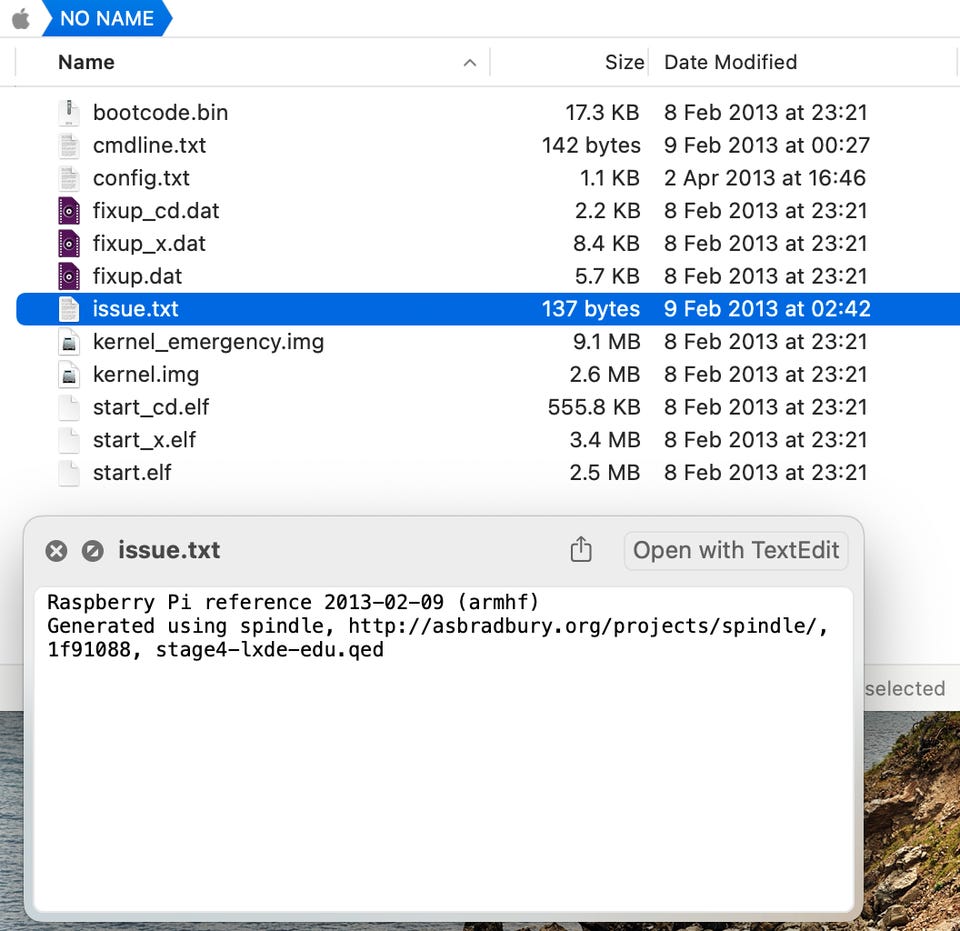This screenshot has width=960, height=931.
Task: Toggle sort direction chevron in Name column
Action: (470, 62)
